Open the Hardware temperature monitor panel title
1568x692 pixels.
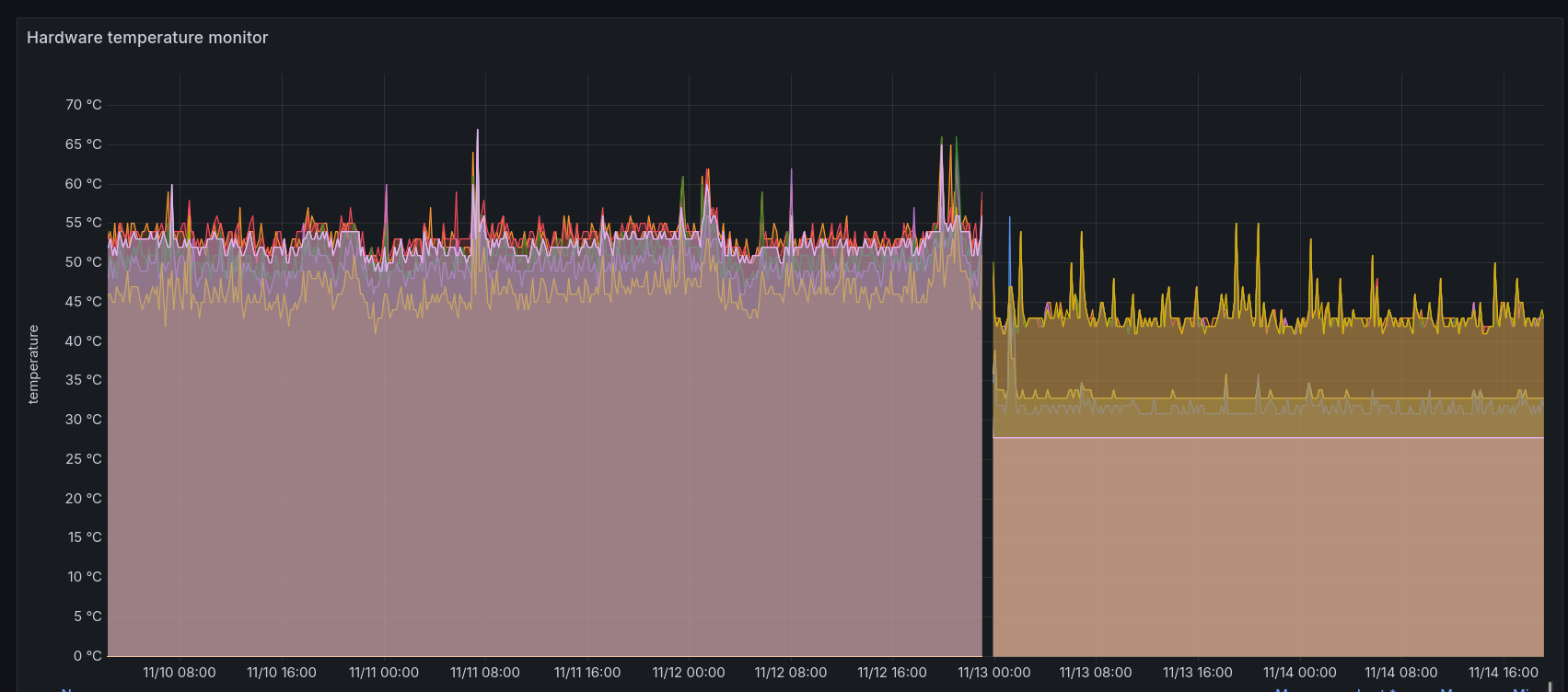pyautogui.click(x=147, y=38)
